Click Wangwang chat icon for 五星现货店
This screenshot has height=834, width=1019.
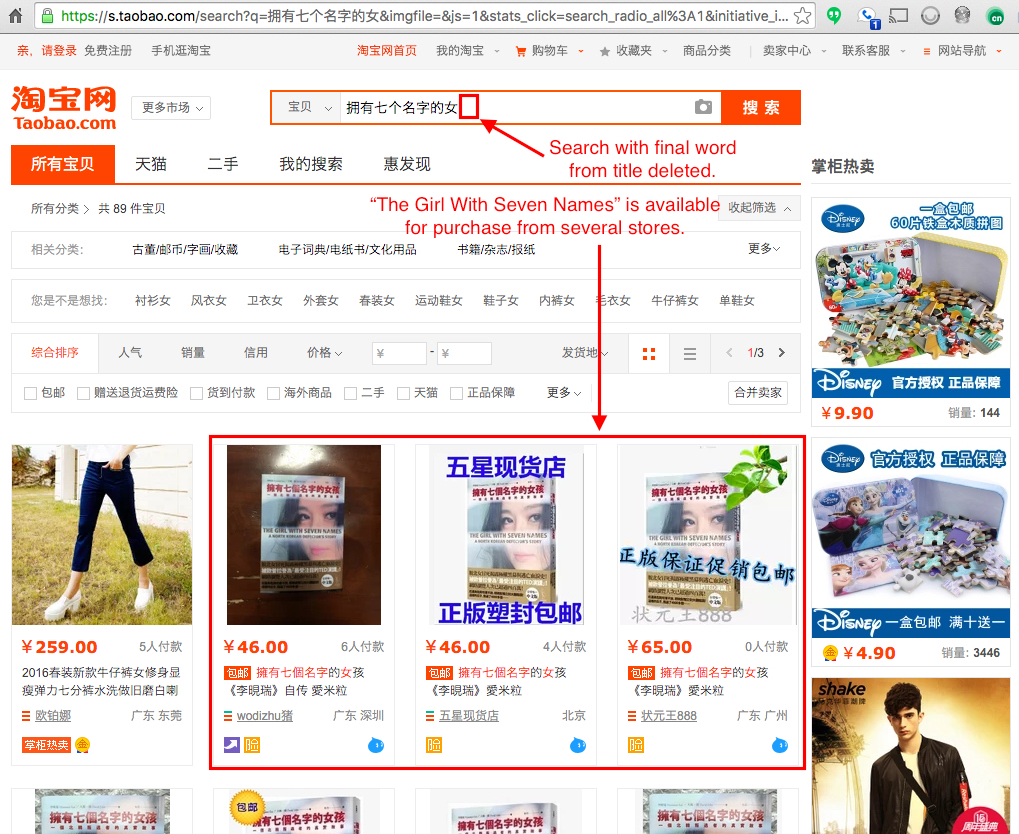click(x=578, y=745)
